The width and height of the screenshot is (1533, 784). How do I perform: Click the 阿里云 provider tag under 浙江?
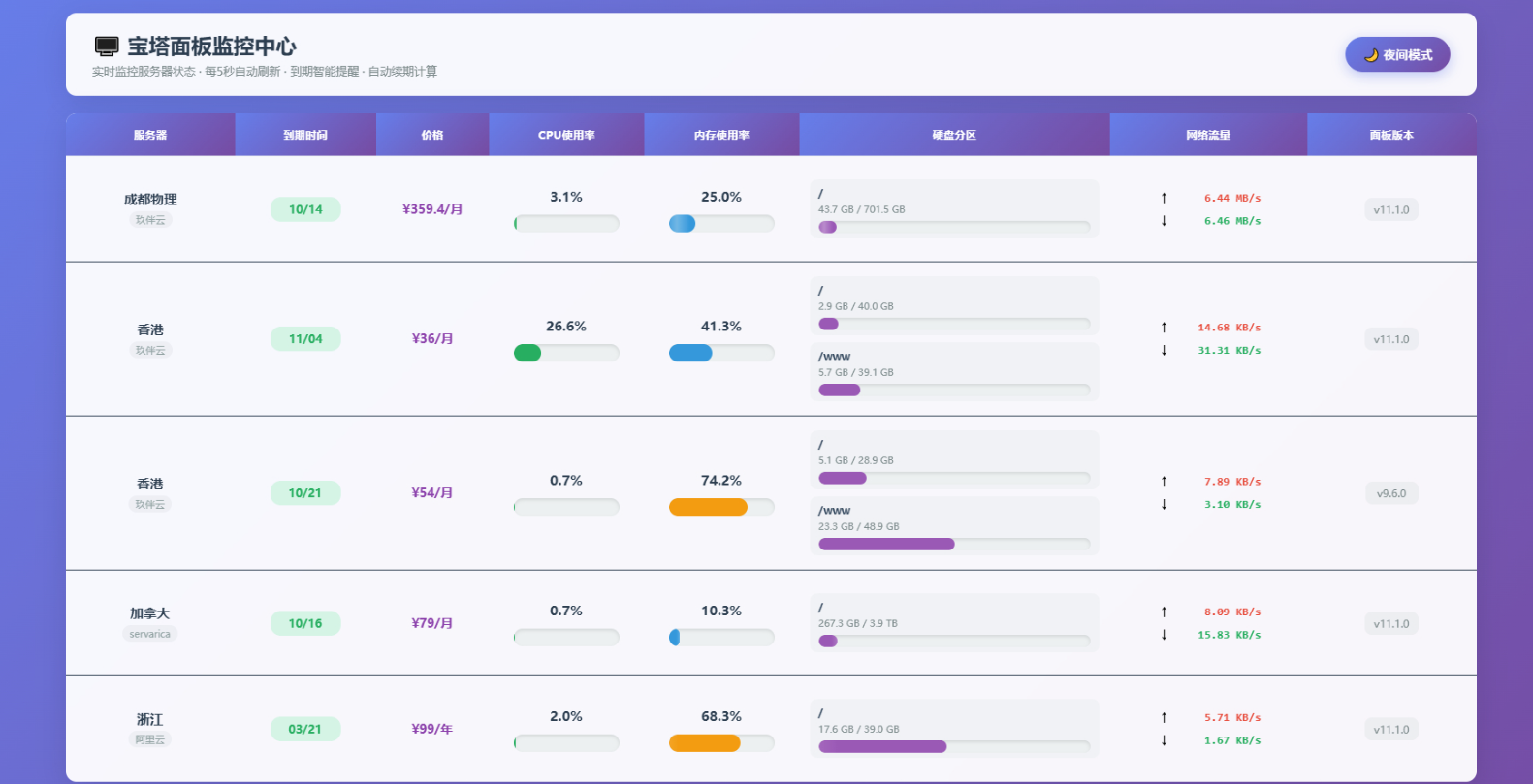point(149,739)
